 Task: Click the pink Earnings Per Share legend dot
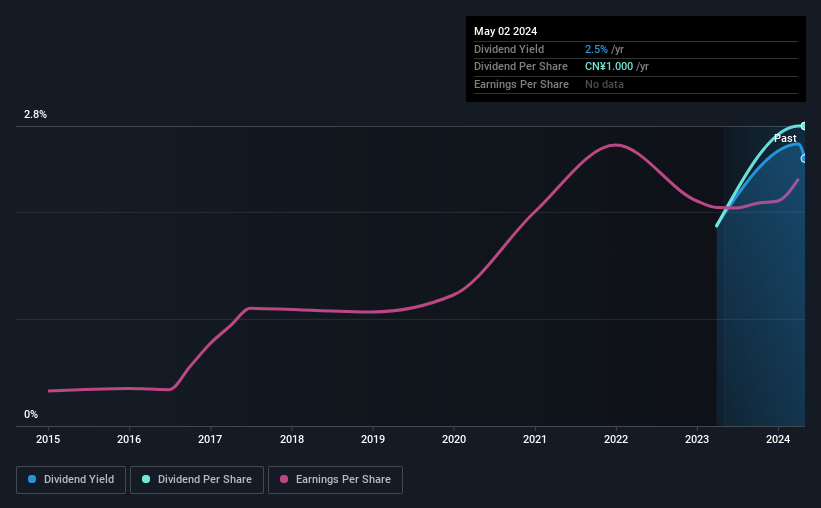click(x=284, y=479)
